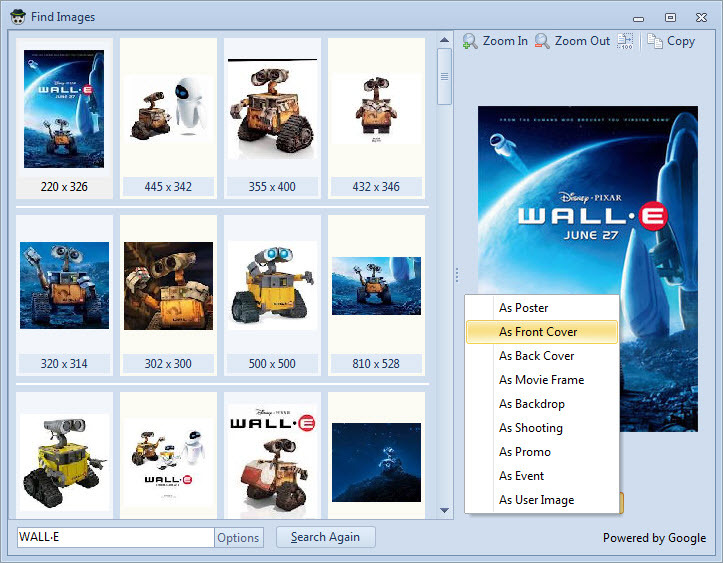Click the Search Again button
Image resolution: width=723 pixels, height=563 pixels.
(326, 537)
